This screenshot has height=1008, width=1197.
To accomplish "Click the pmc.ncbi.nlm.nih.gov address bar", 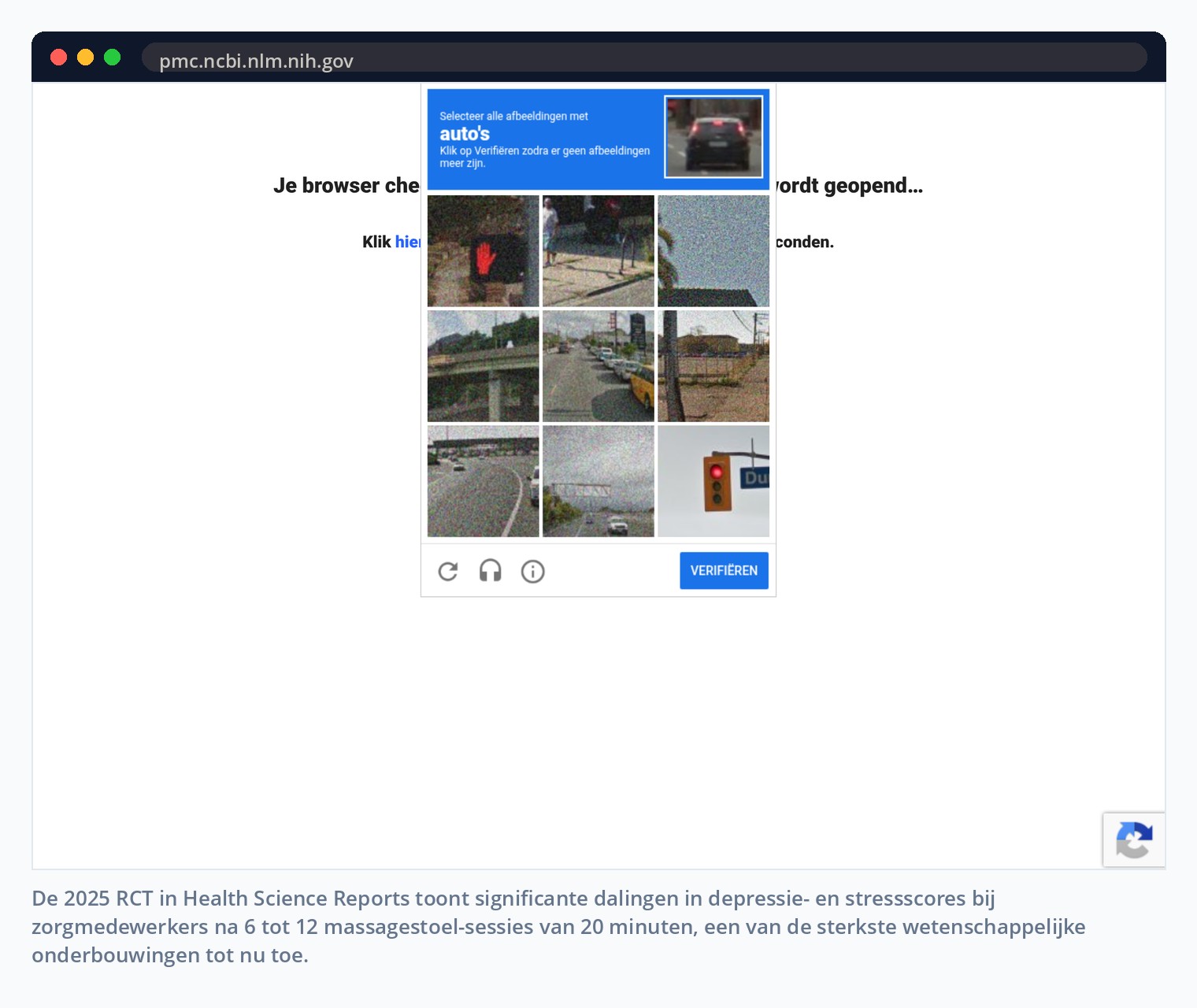I will tap(644, 57).
